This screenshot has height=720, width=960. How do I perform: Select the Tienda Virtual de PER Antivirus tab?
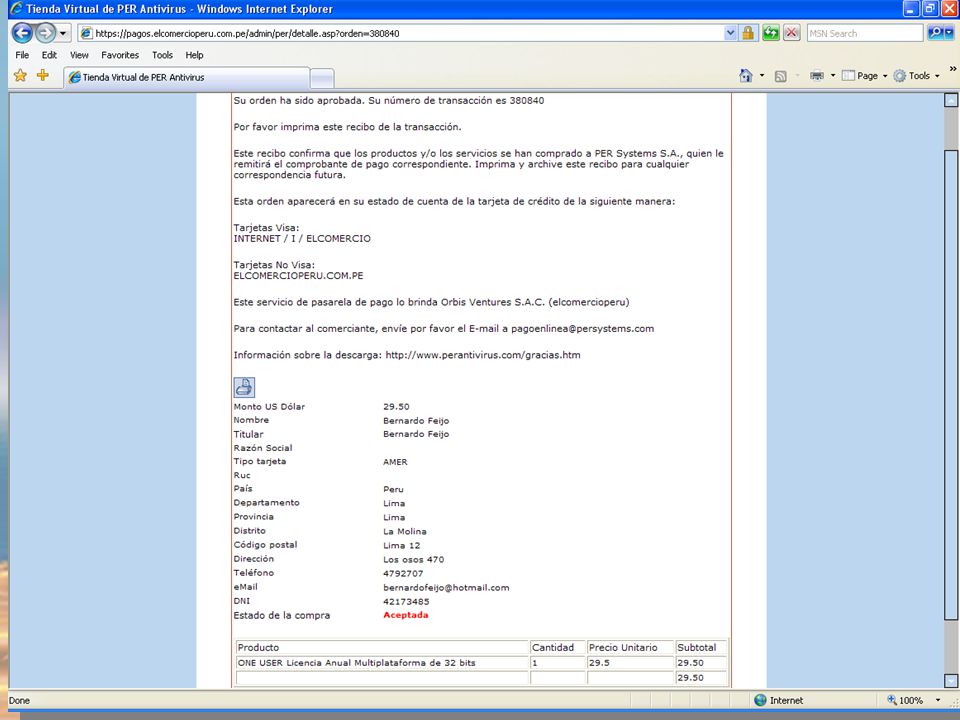pos(186,77)
